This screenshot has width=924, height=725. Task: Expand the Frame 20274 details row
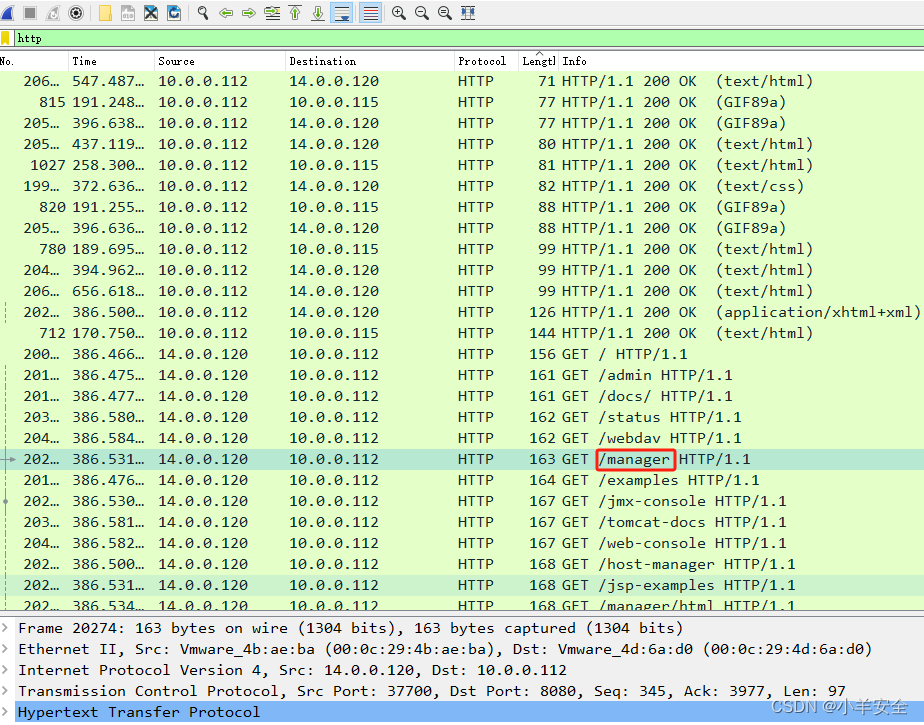point(8,627)
